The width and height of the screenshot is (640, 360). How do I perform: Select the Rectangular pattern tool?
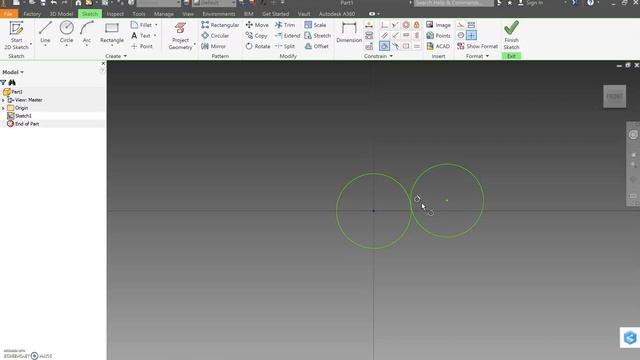220,25
